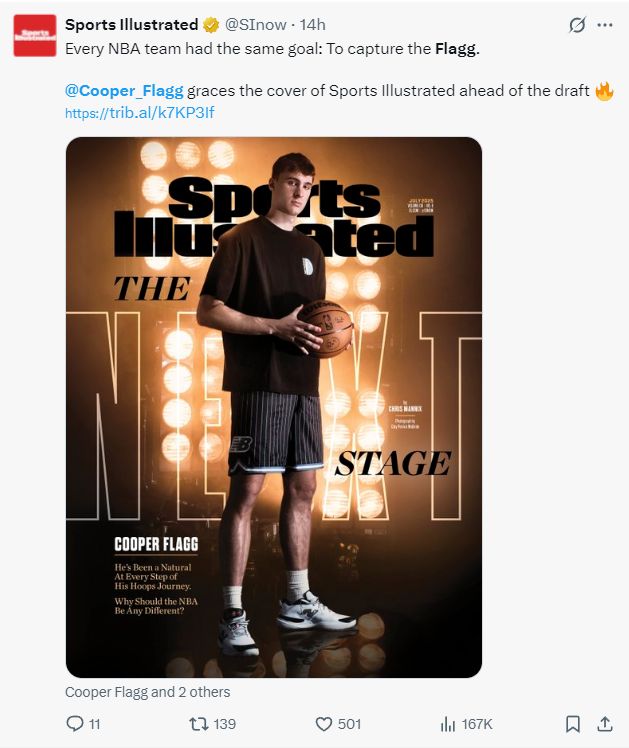This screenshot has height=748, width=629.
Task: Click the Grok slashed-circle icon
Action: pyautogui.click(x=577, y=25)
